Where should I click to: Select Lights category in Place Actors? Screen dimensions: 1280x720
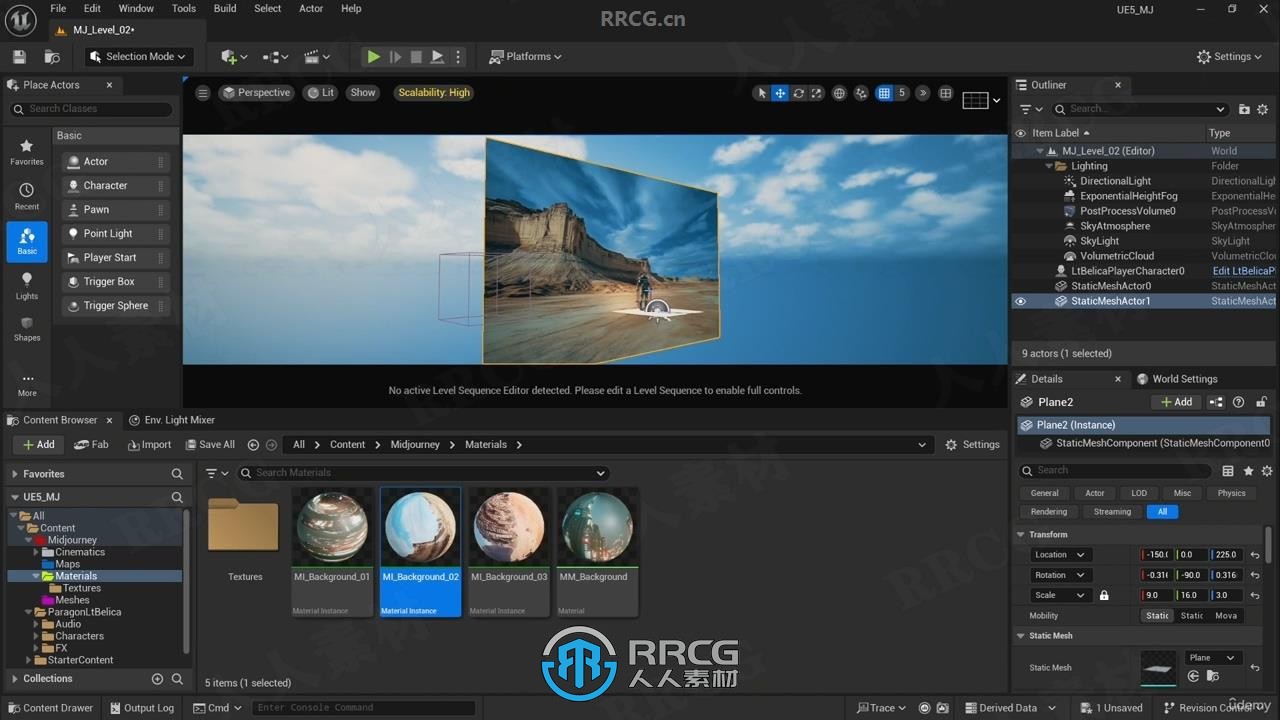coord(27,286)
